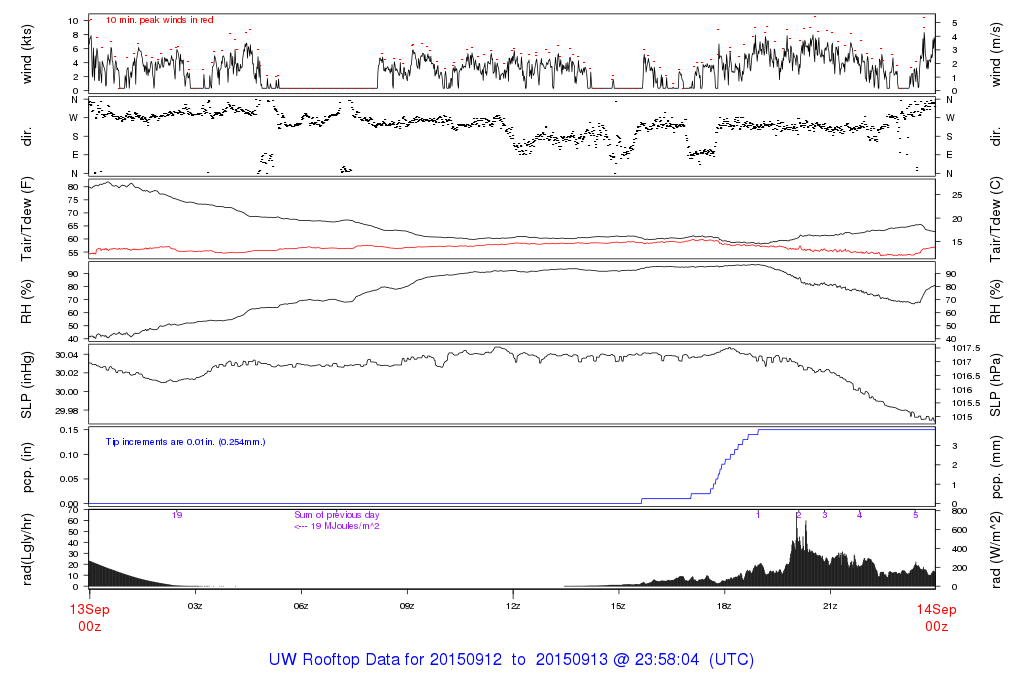Viewport: 1024px width, 700px height.
Task: Select the 'SLP (inHg)' axis label
Action: (27, 383)
